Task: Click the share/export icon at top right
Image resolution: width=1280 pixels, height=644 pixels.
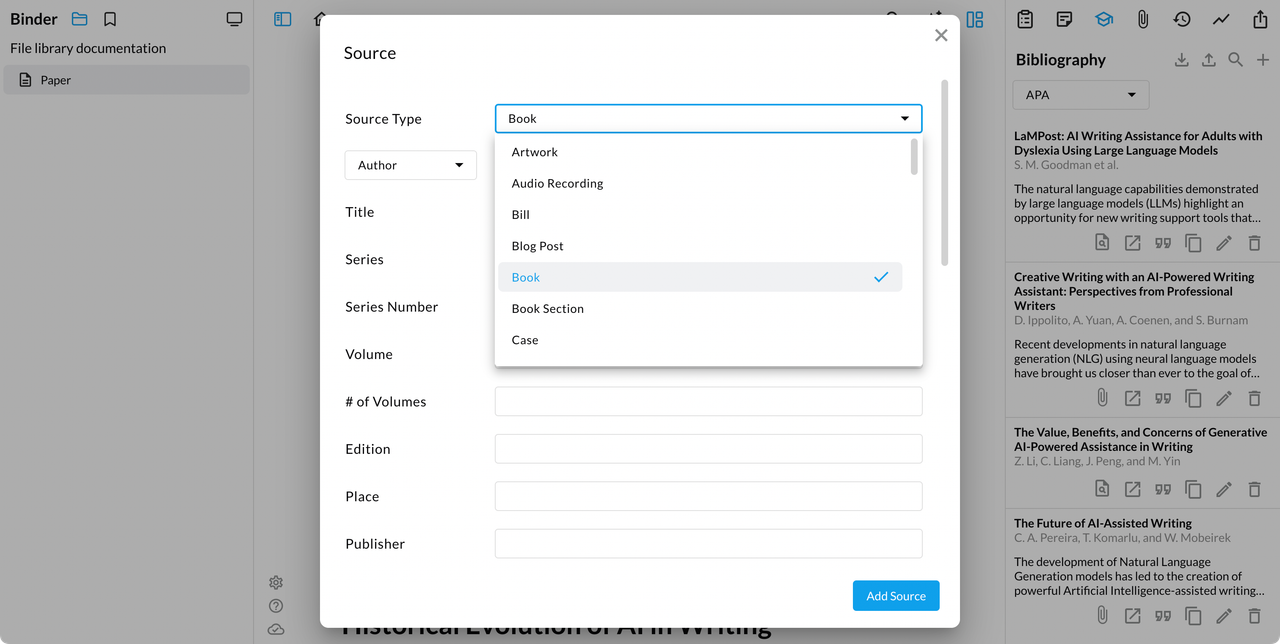Action: pos(1260,19)
